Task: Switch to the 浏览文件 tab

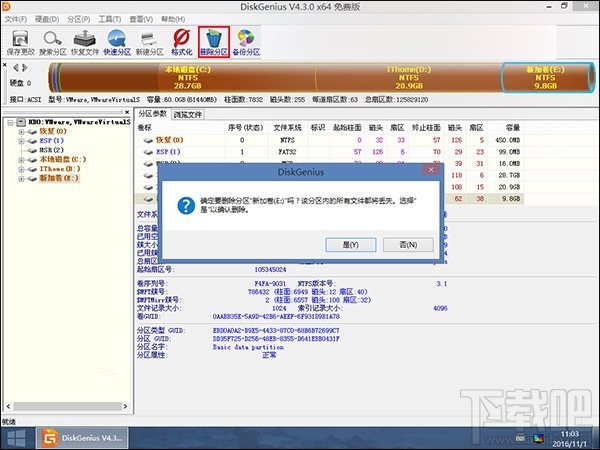Action: click(x=188, y=114)
